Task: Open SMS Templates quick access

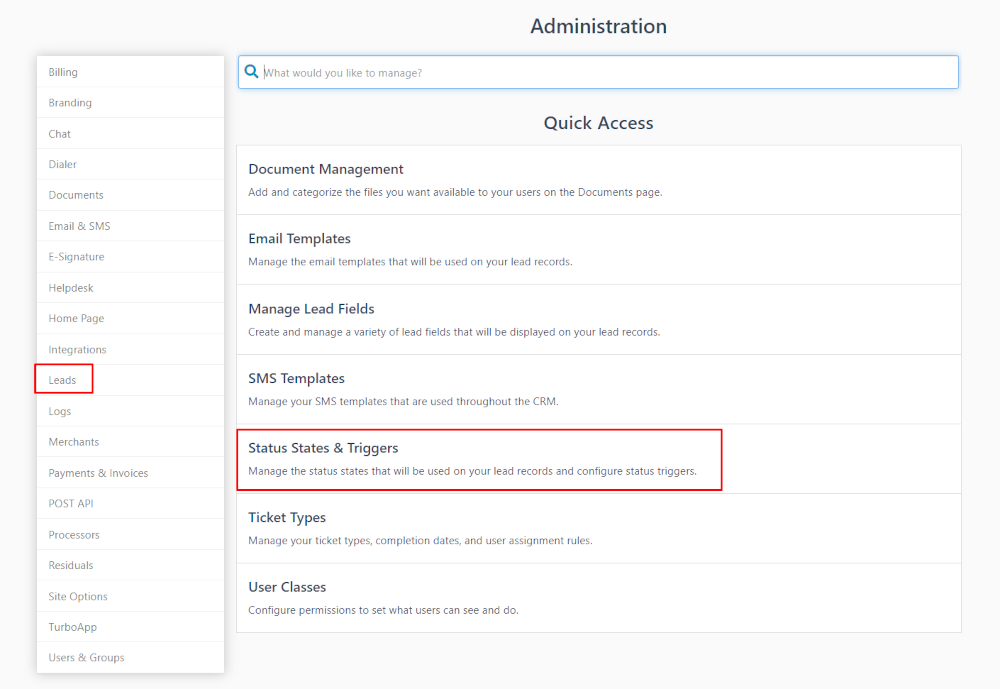Action: pyautogui.click(x=598, y=389)
